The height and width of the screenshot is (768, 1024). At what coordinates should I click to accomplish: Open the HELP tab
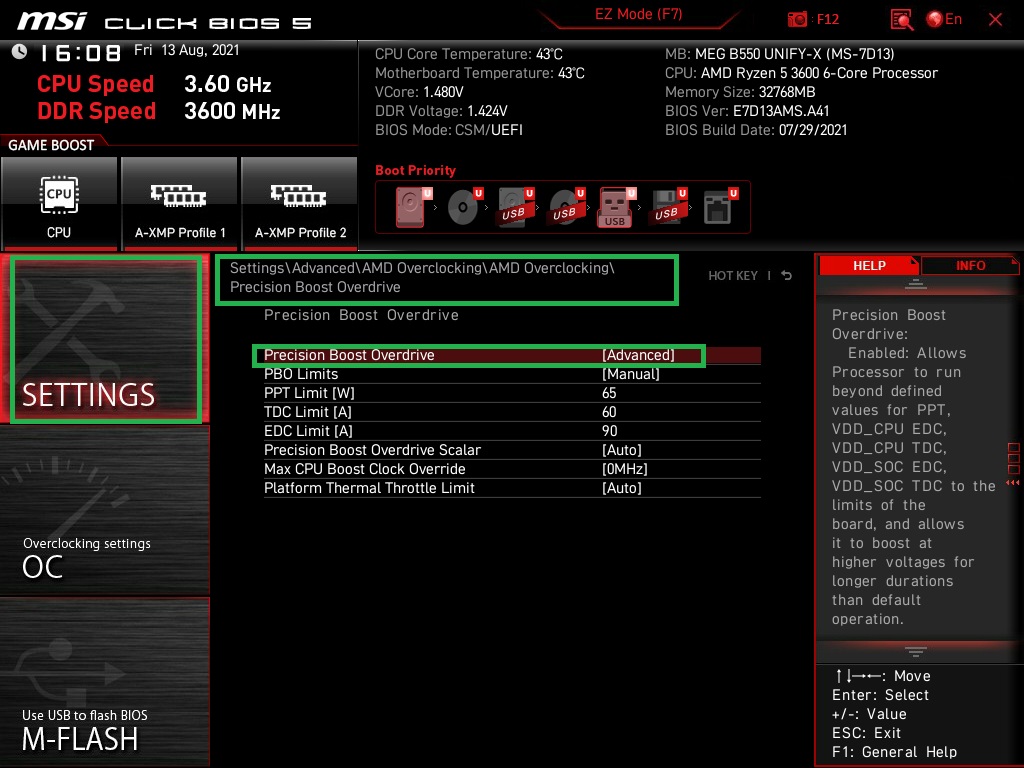click(869, 265)
